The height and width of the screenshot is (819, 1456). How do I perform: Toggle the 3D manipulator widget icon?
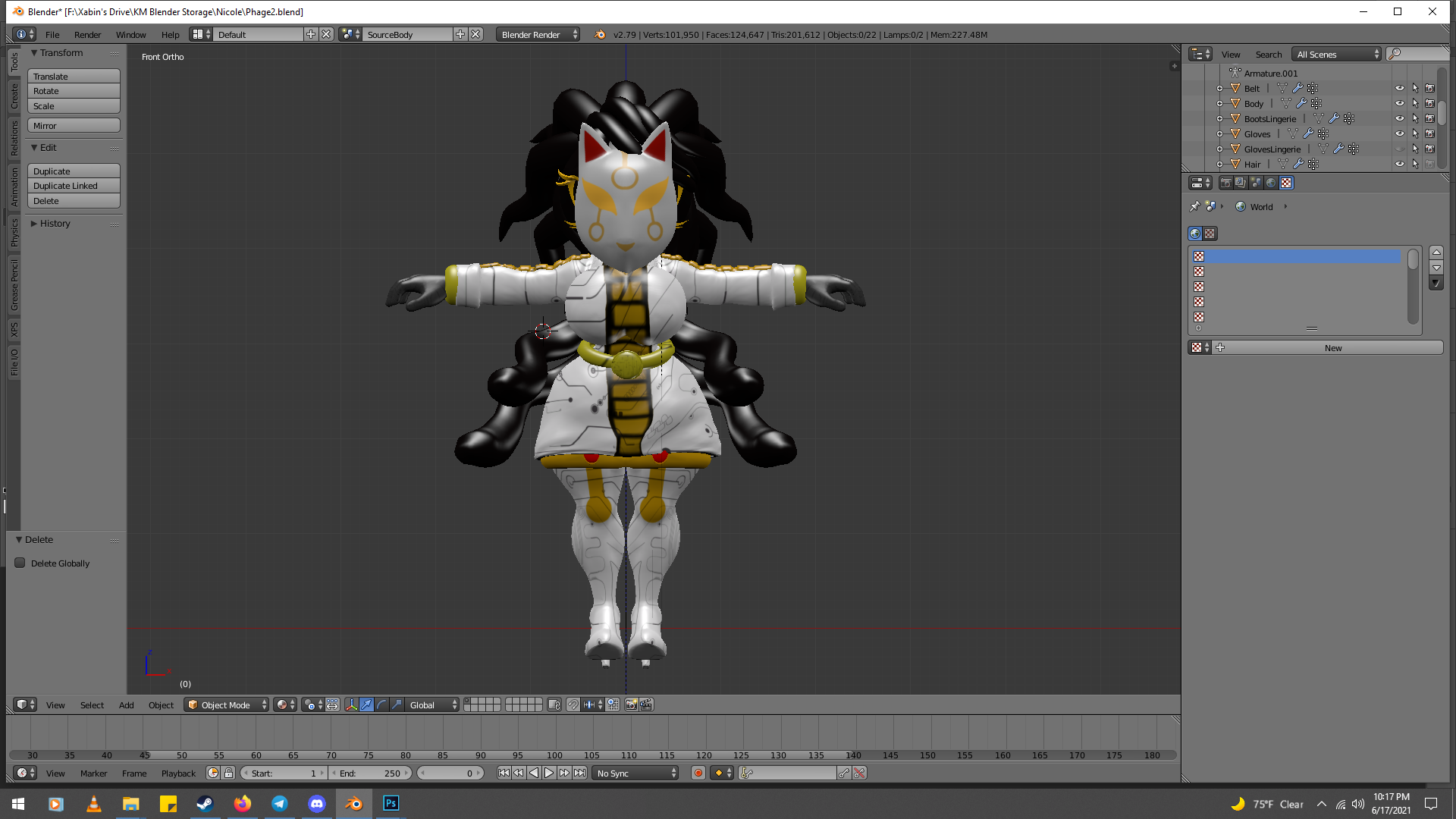[352, 705]
